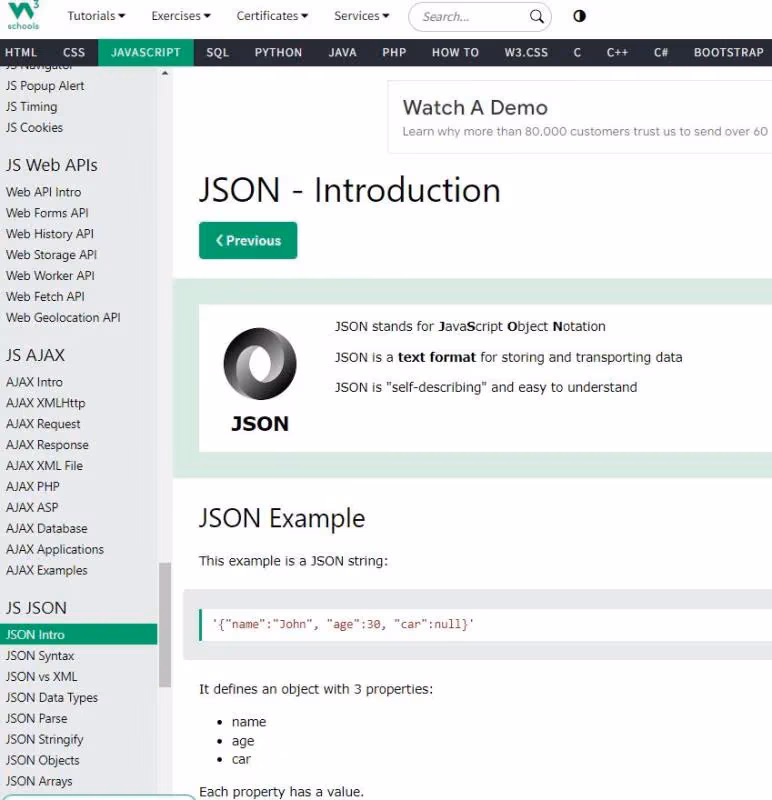Select the C++ tab
This screenshot has height=800, width=772.
pos(617,53)
